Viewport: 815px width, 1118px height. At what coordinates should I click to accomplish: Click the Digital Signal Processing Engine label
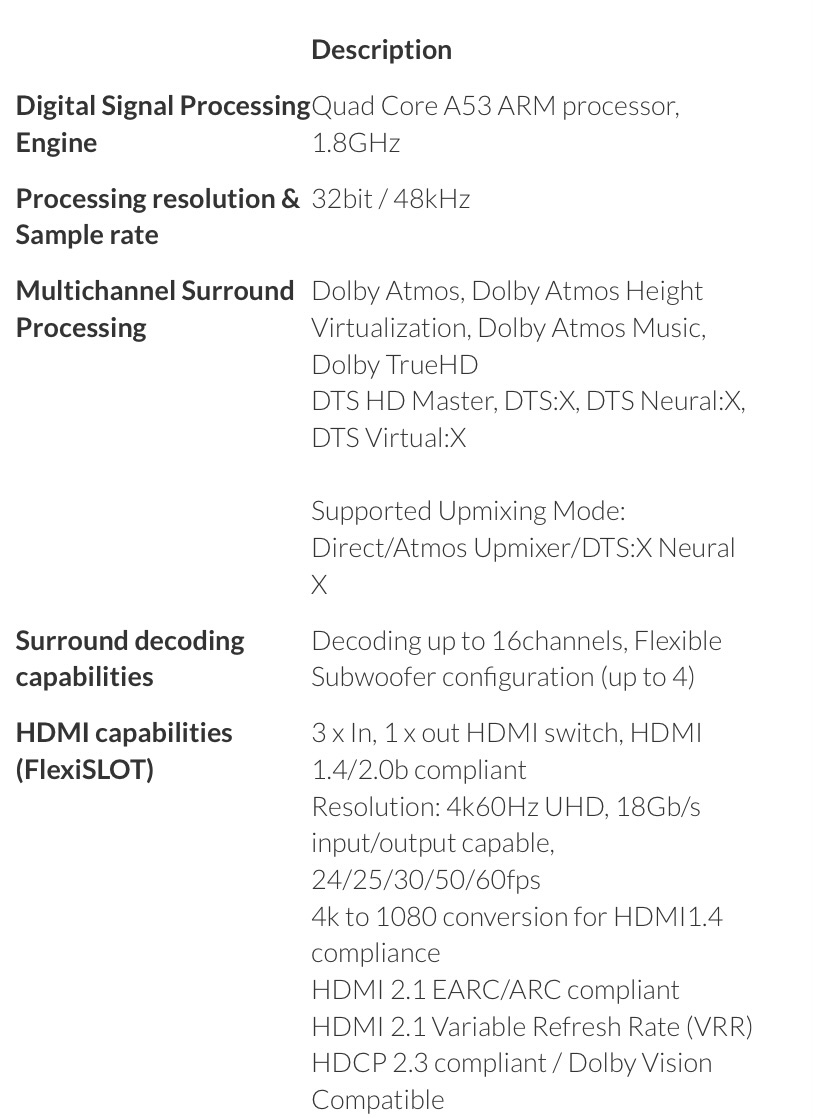[x=162, y=124]
